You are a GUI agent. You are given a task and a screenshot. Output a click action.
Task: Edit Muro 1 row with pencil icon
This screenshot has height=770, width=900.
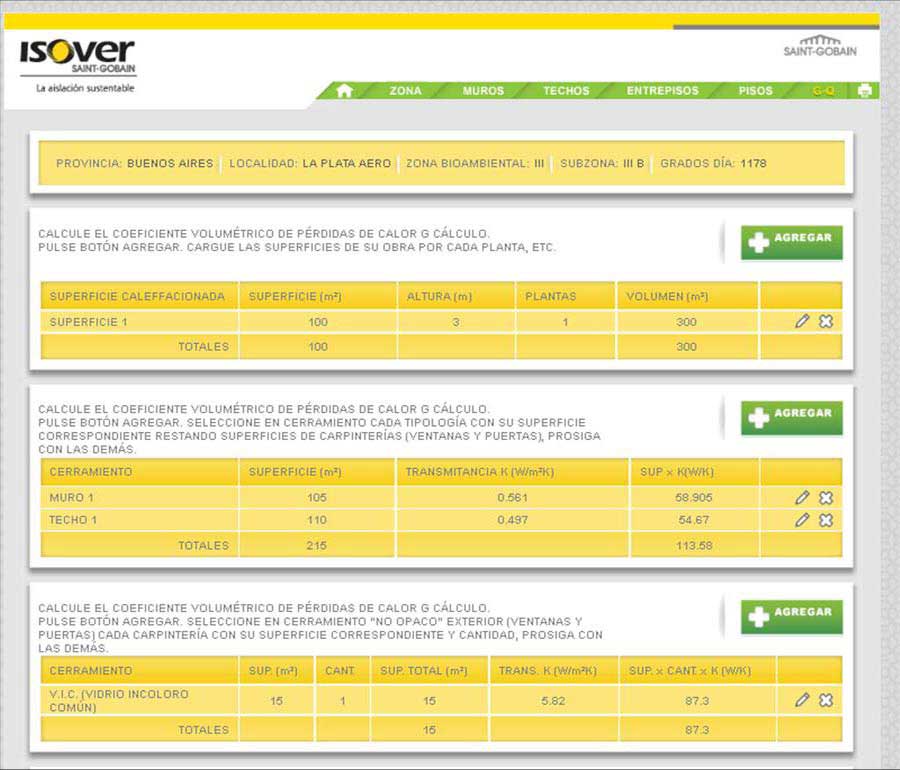tap(802, 497)
